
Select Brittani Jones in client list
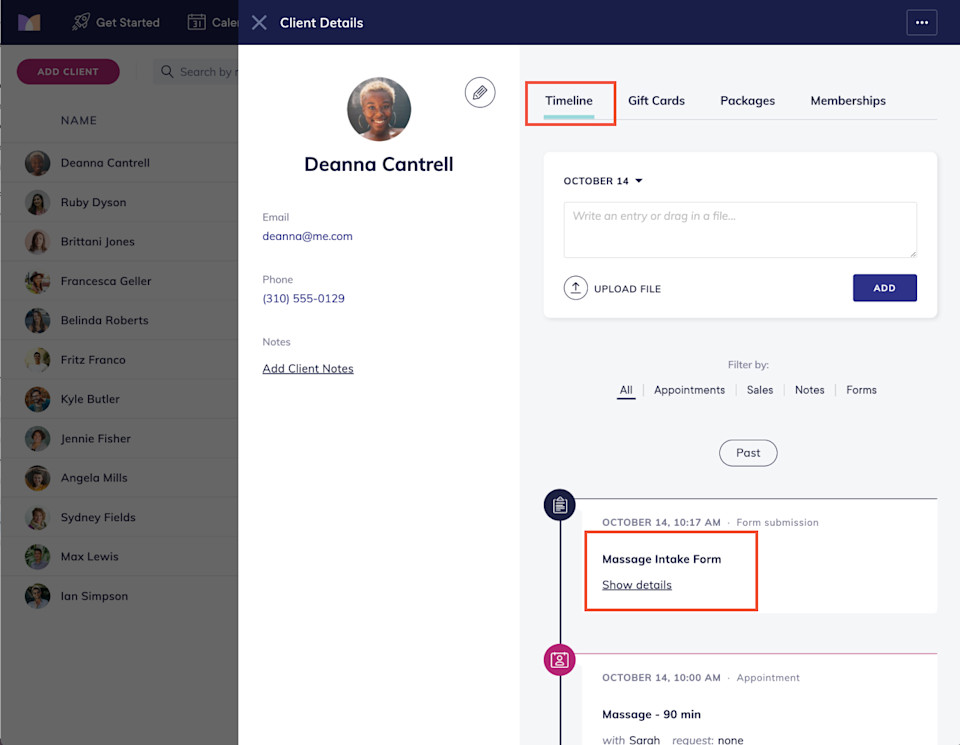click(119, 241)
